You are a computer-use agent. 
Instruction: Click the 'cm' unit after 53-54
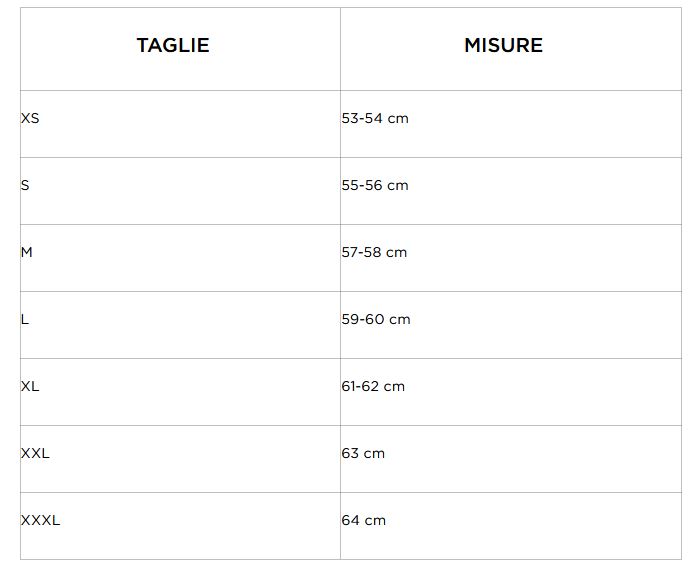click(398, 118)
